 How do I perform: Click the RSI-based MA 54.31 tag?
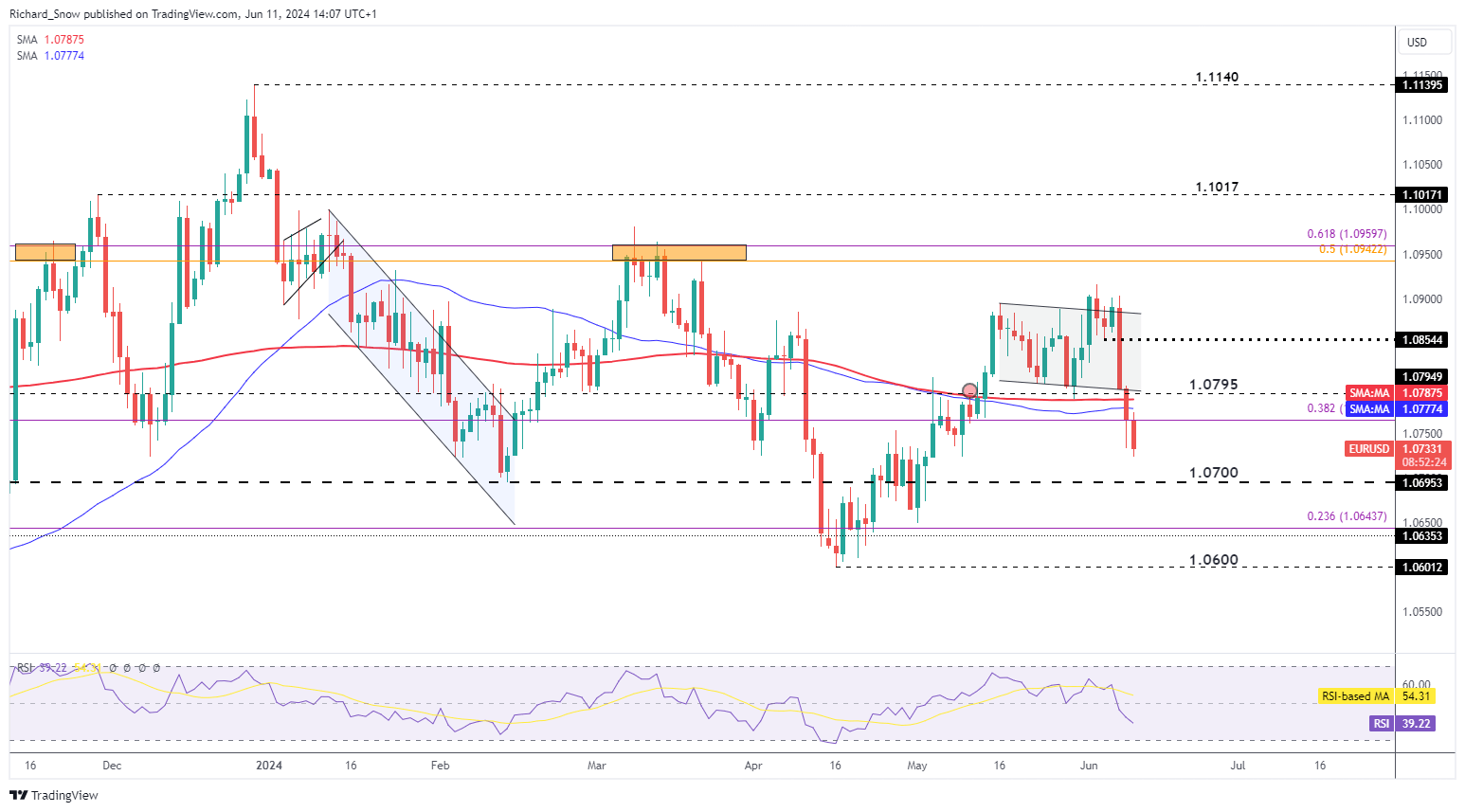point(1379,696)
